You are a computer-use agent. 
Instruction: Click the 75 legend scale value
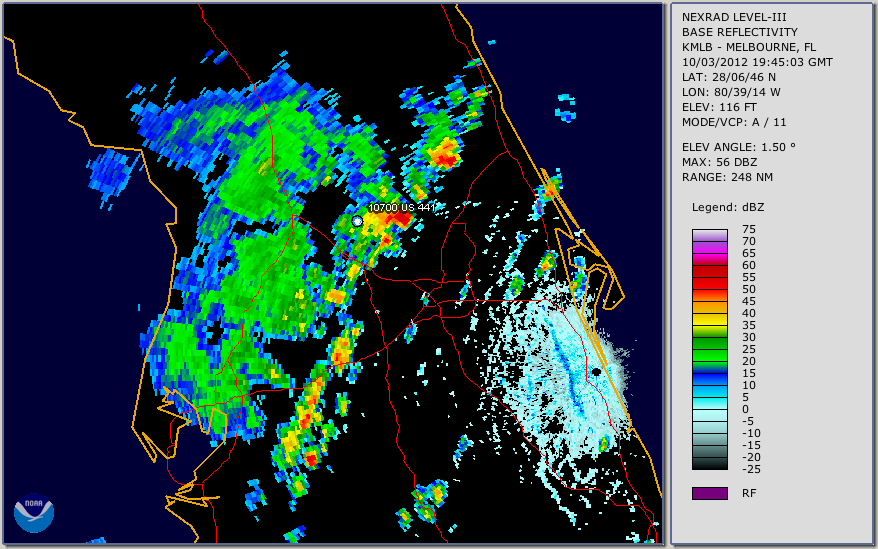[749, 229]
